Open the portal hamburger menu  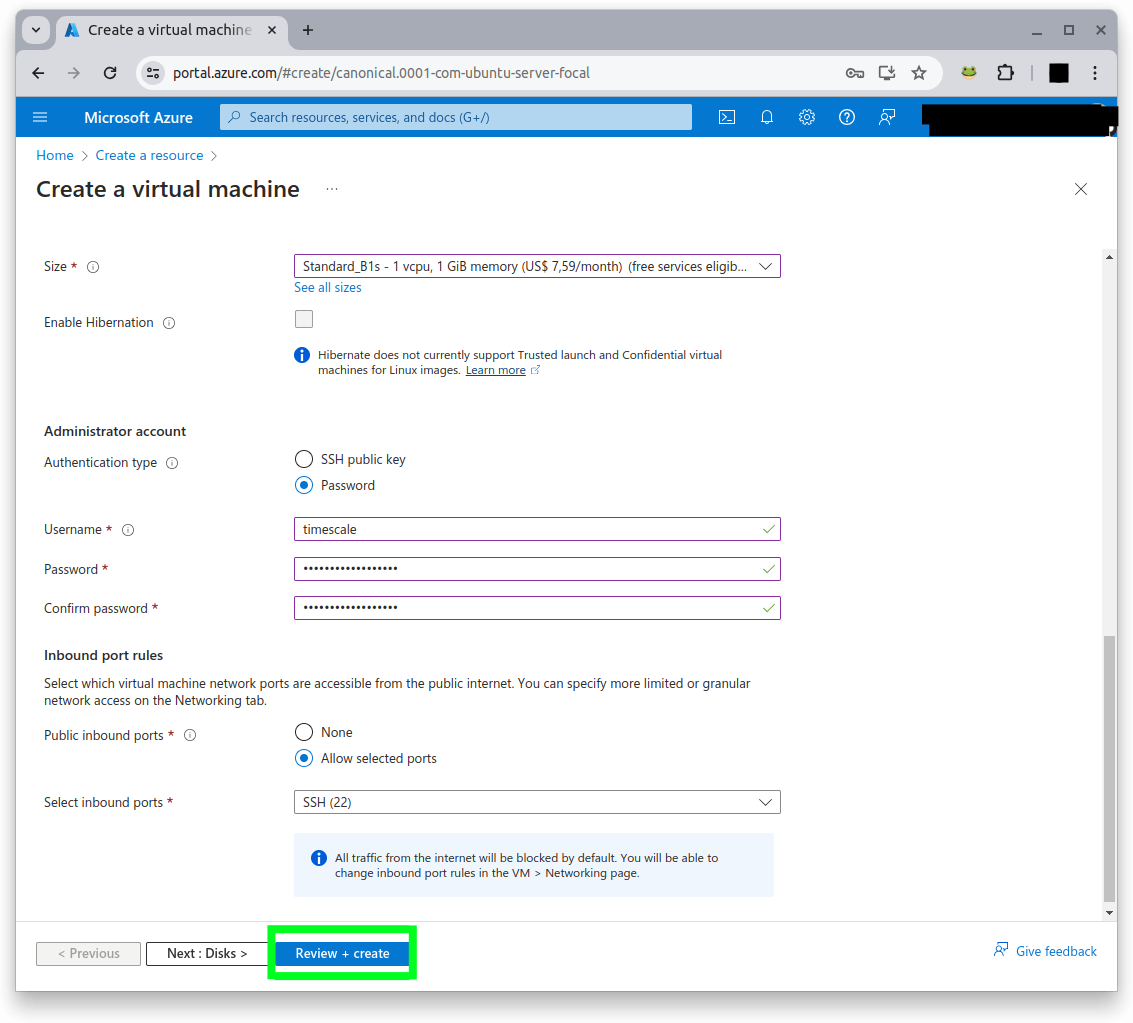coord(40,117)
